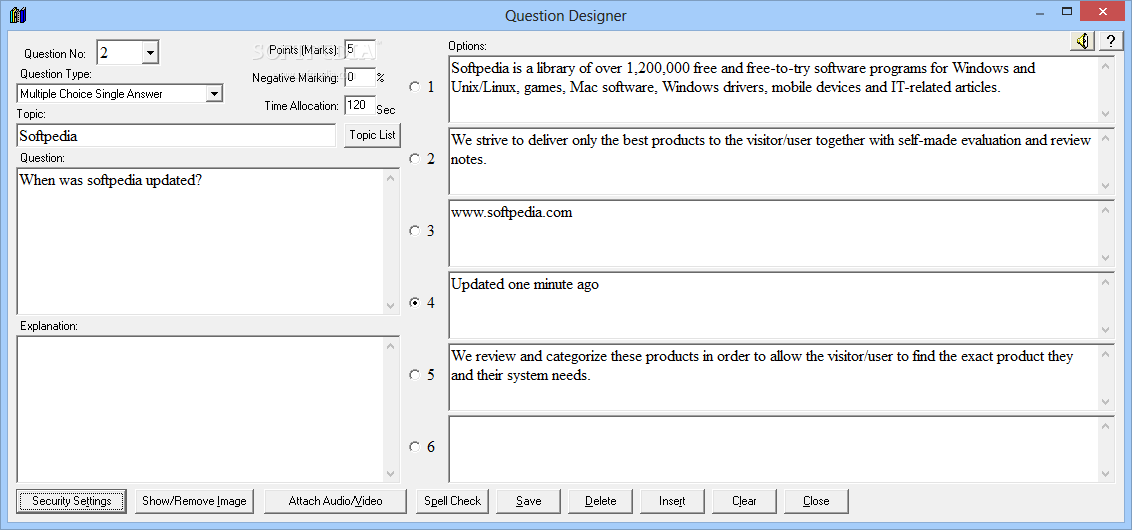Image resolution: width=1132 pixels, height=530 pixels.
Task: Click option 3 scrollbar up arrow
Action: (1106, 210)
